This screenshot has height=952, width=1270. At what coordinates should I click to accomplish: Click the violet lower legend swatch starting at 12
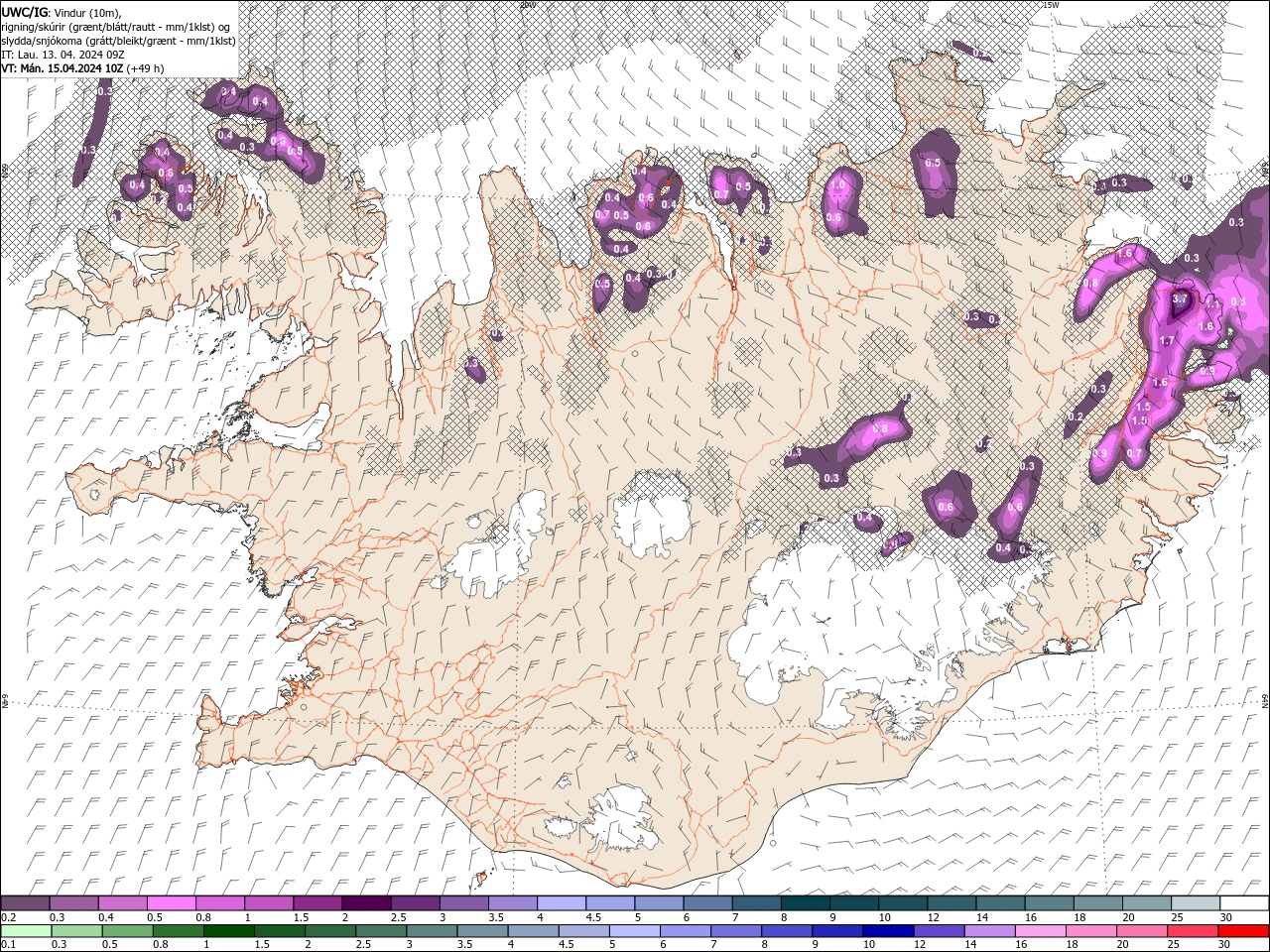point(939,931)
